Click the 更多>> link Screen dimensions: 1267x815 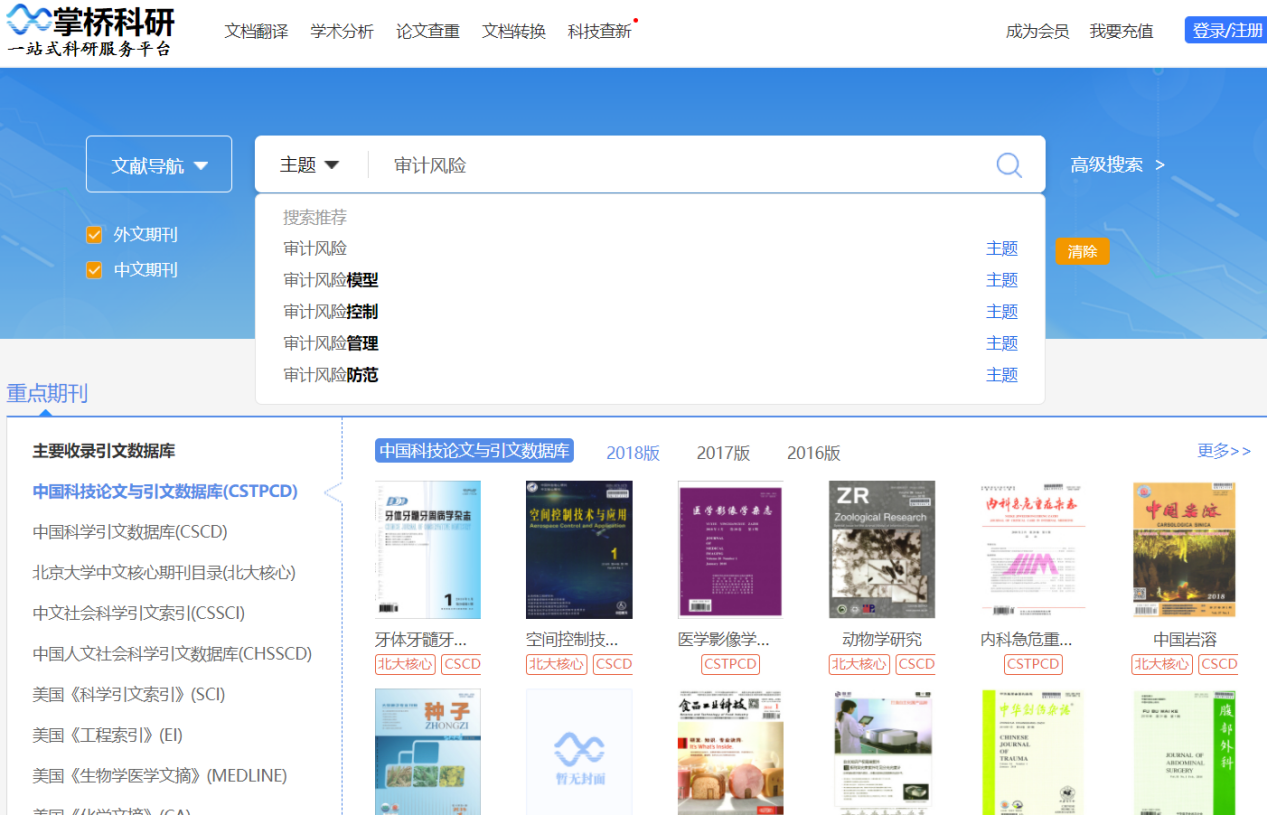[x=1224, y=451]
